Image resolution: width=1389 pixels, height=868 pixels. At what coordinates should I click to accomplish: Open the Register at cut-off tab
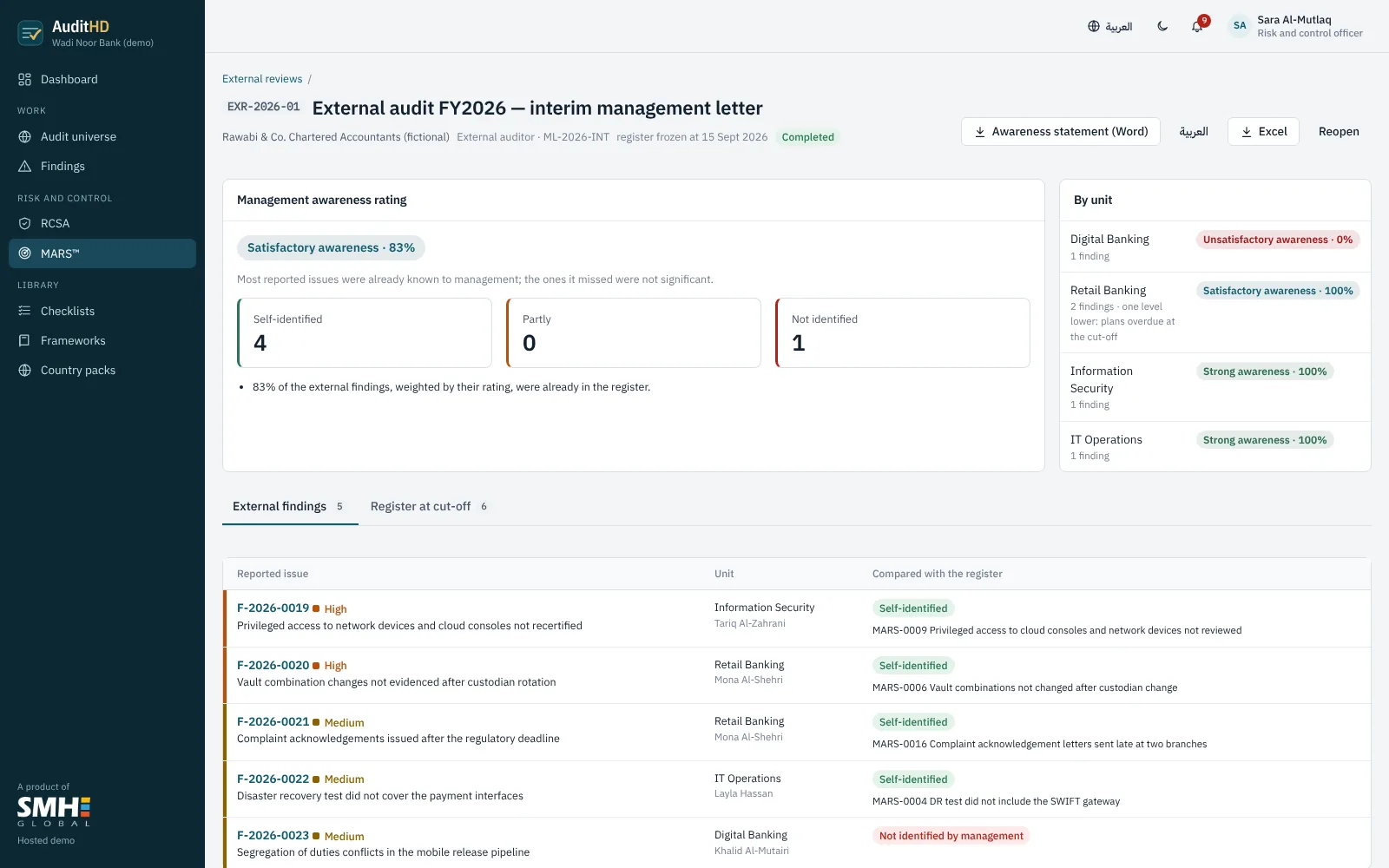tap(430, 507)
